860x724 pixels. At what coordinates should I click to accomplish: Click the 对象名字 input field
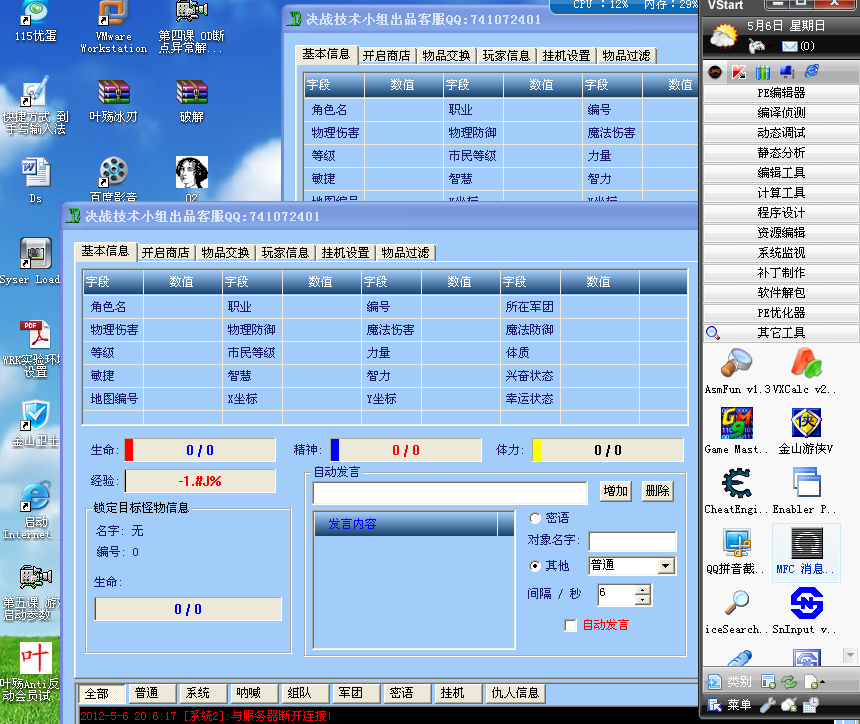632,541
